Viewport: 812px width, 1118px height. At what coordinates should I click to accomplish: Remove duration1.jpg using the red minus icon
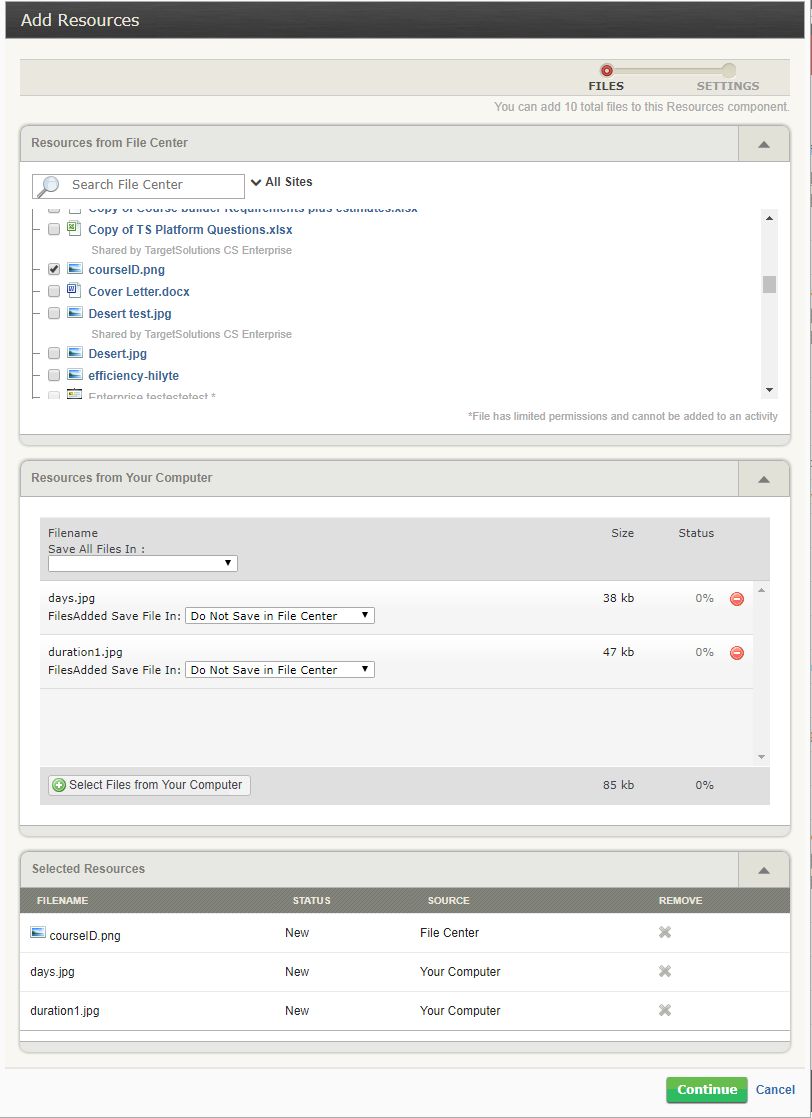point(736,653)
